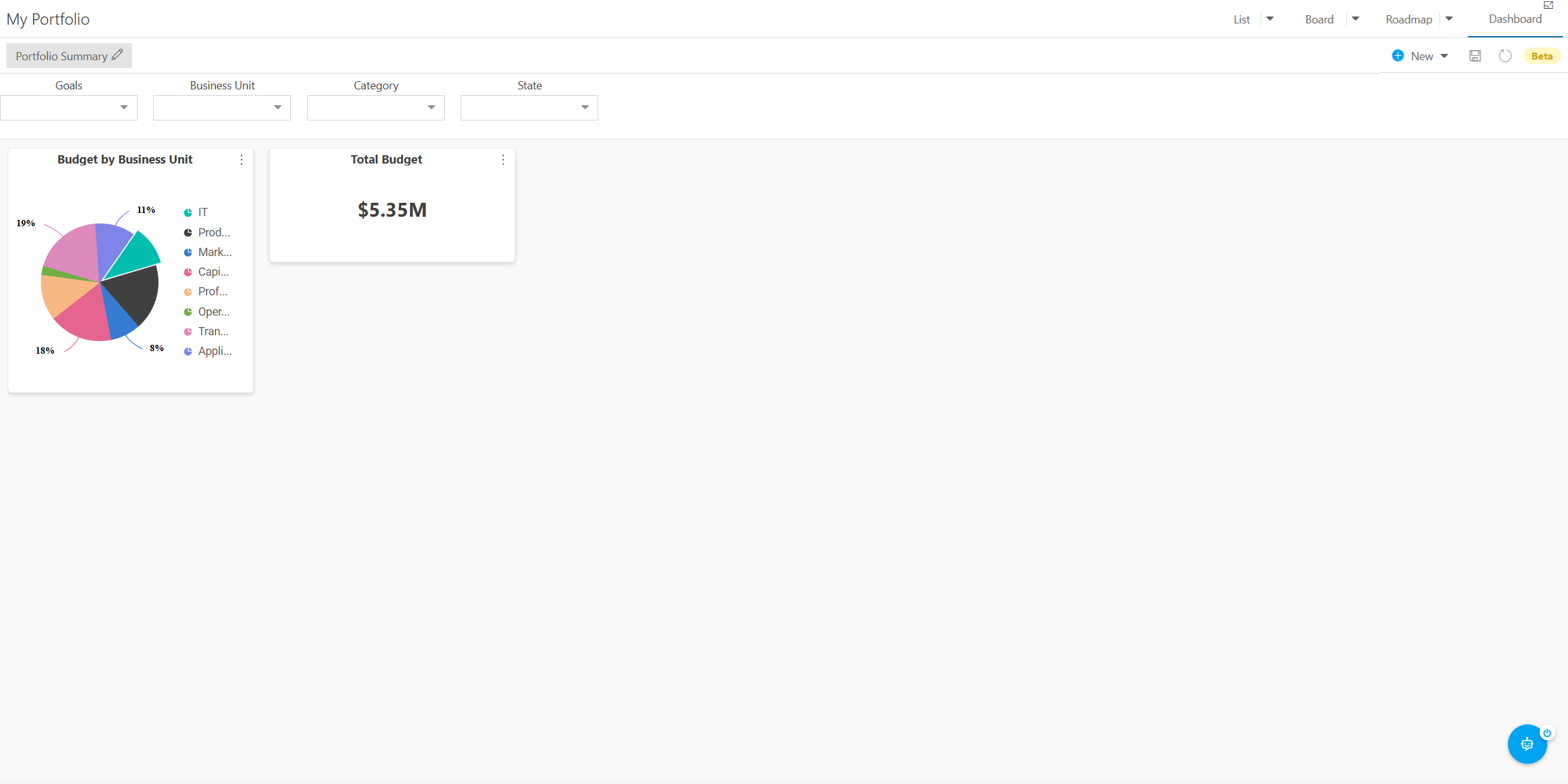Open the State filter dropdown
Image resolution: width=1568 pixels, height=784 pixels.
[529, 108]
